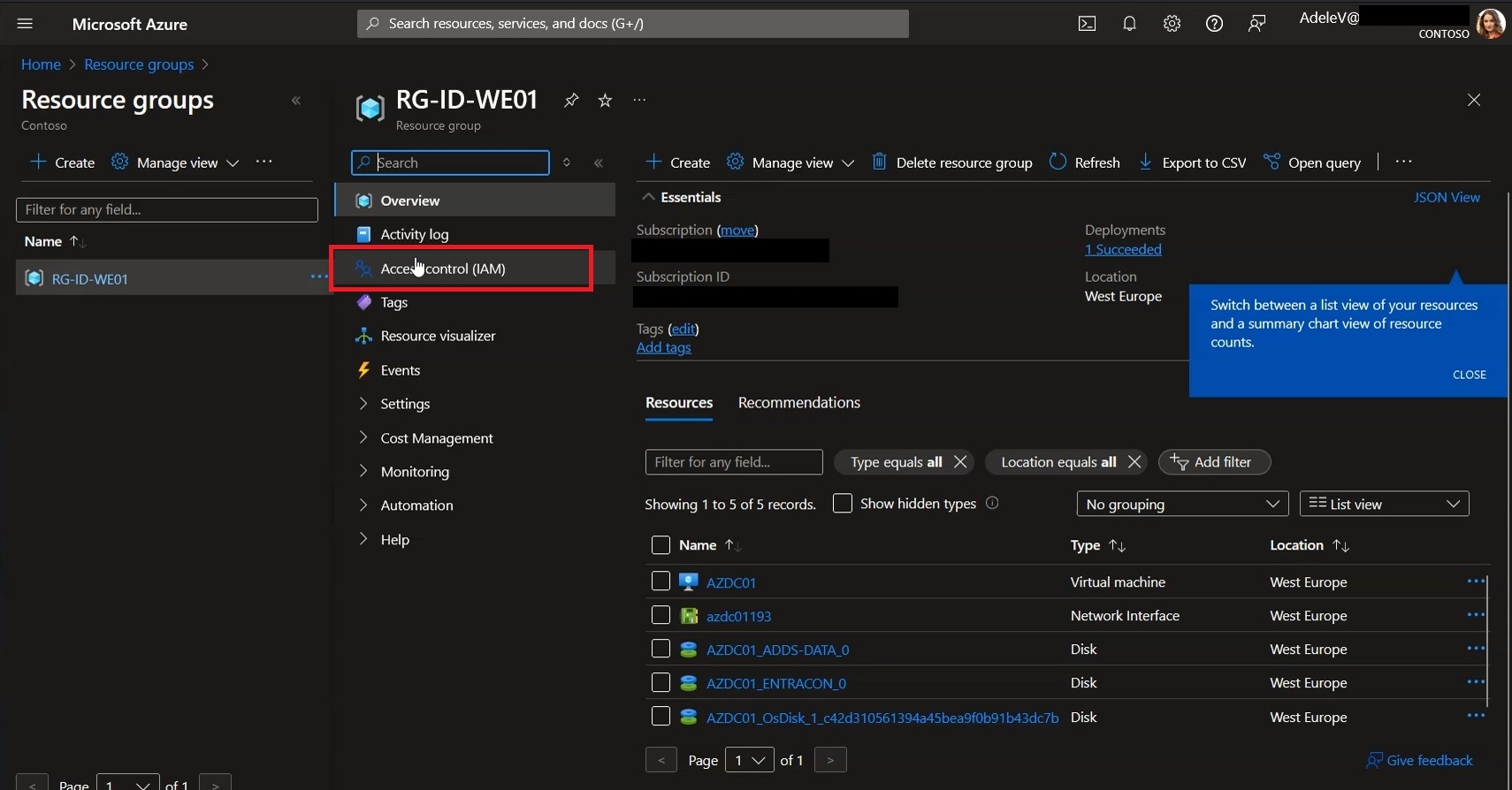Open the help question mark icon
Image resolution: width=1512 pixels, height=790 pixels.
(x=1214, y=24)
